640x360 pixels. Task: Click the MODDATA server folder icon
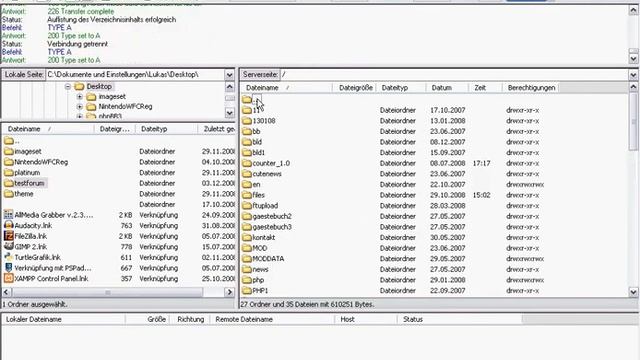tap(247, 259)
